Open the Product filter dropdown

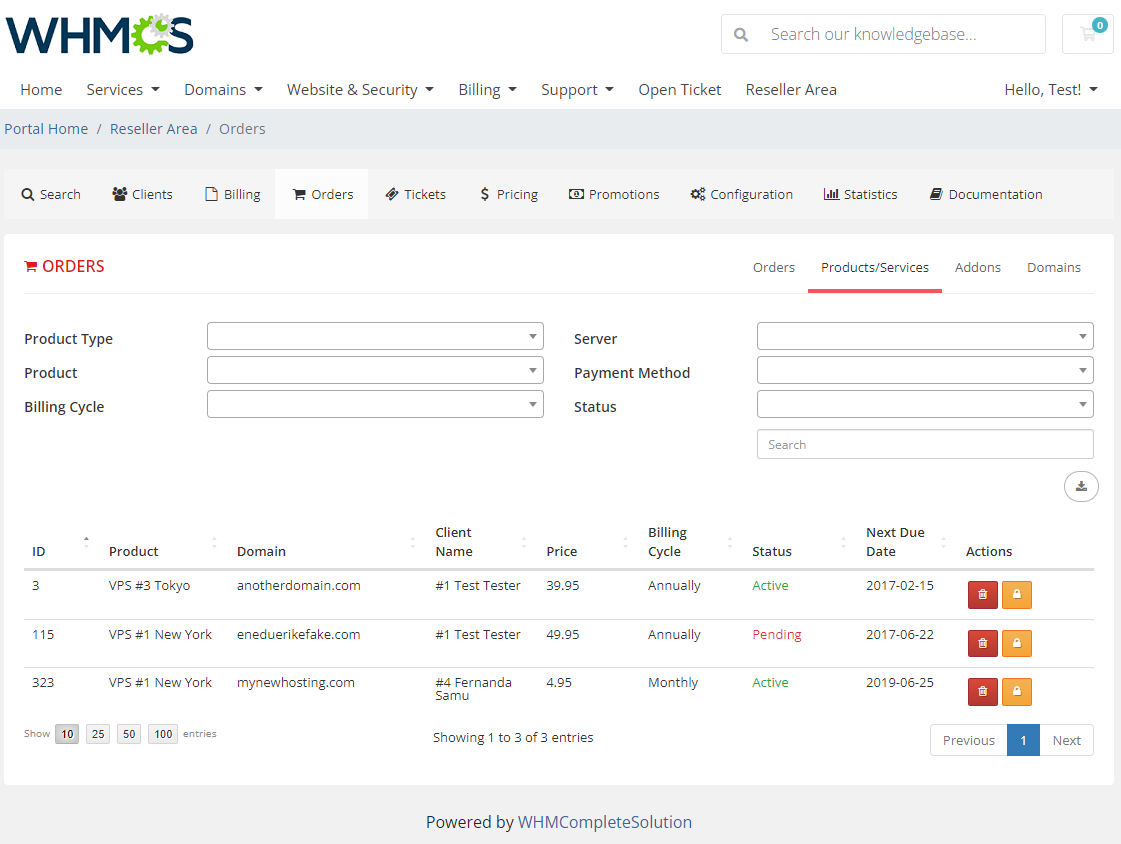tap(375, 370)
